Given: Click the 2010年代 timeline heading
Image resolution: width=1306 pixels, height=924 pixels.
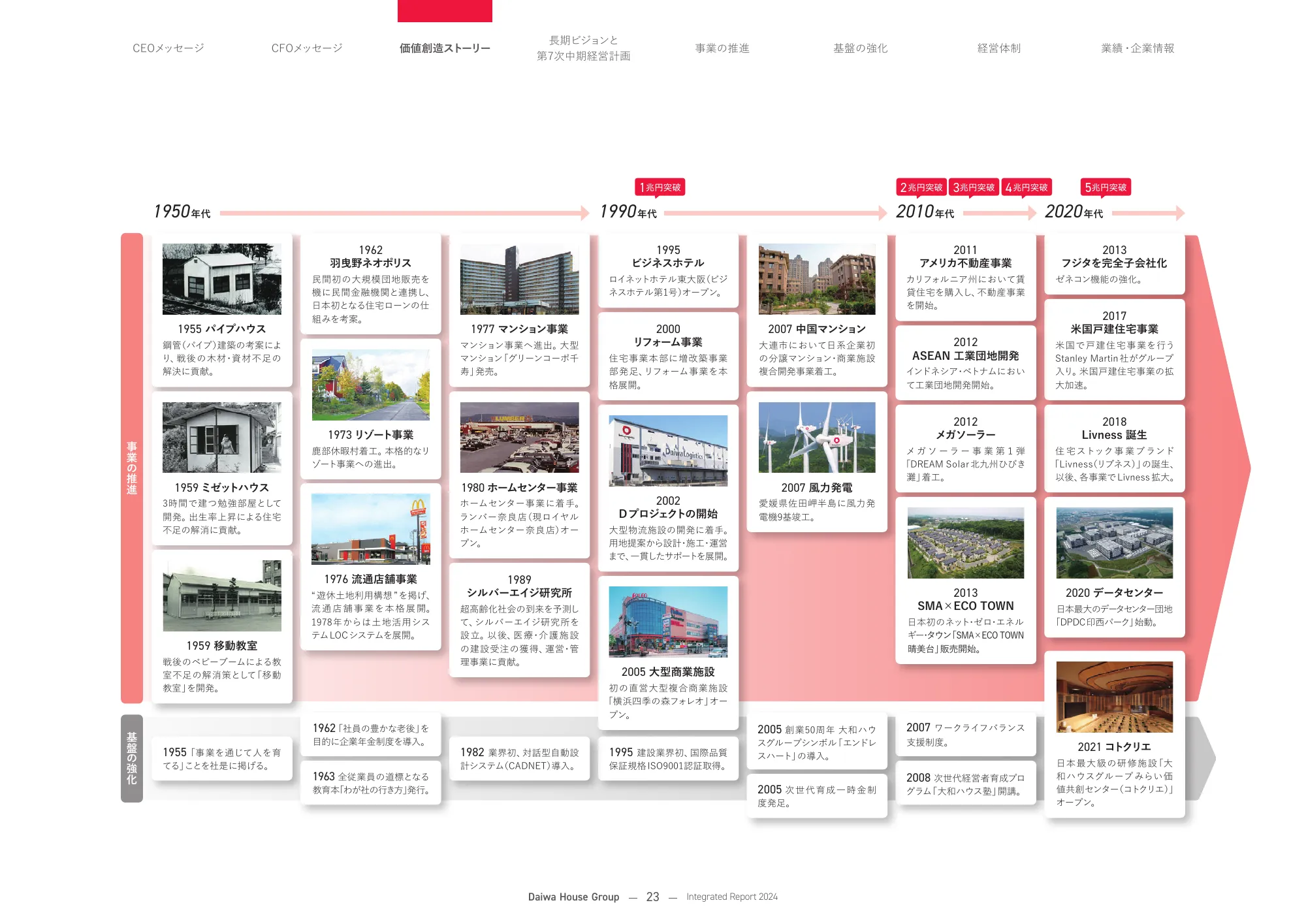Looking at the screenshot, I should (925, 212).
